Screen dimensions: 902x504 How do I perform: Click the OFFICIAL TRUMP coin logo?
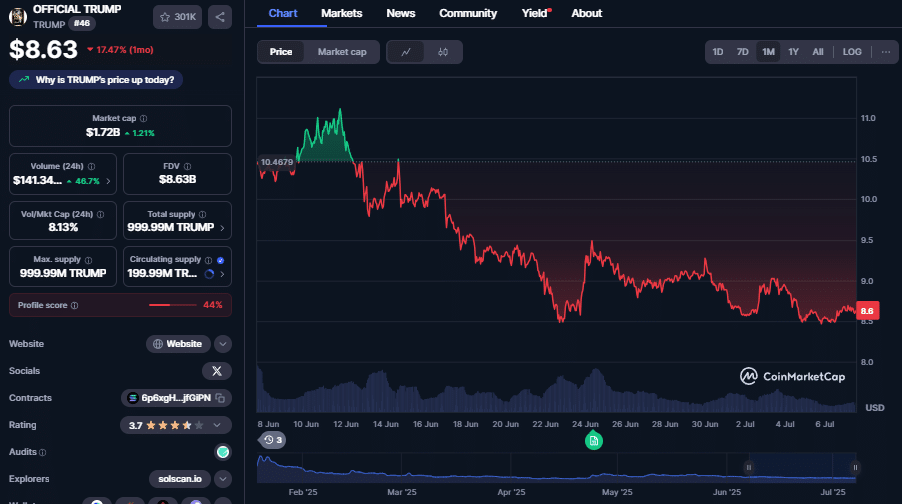pos(18,17)
